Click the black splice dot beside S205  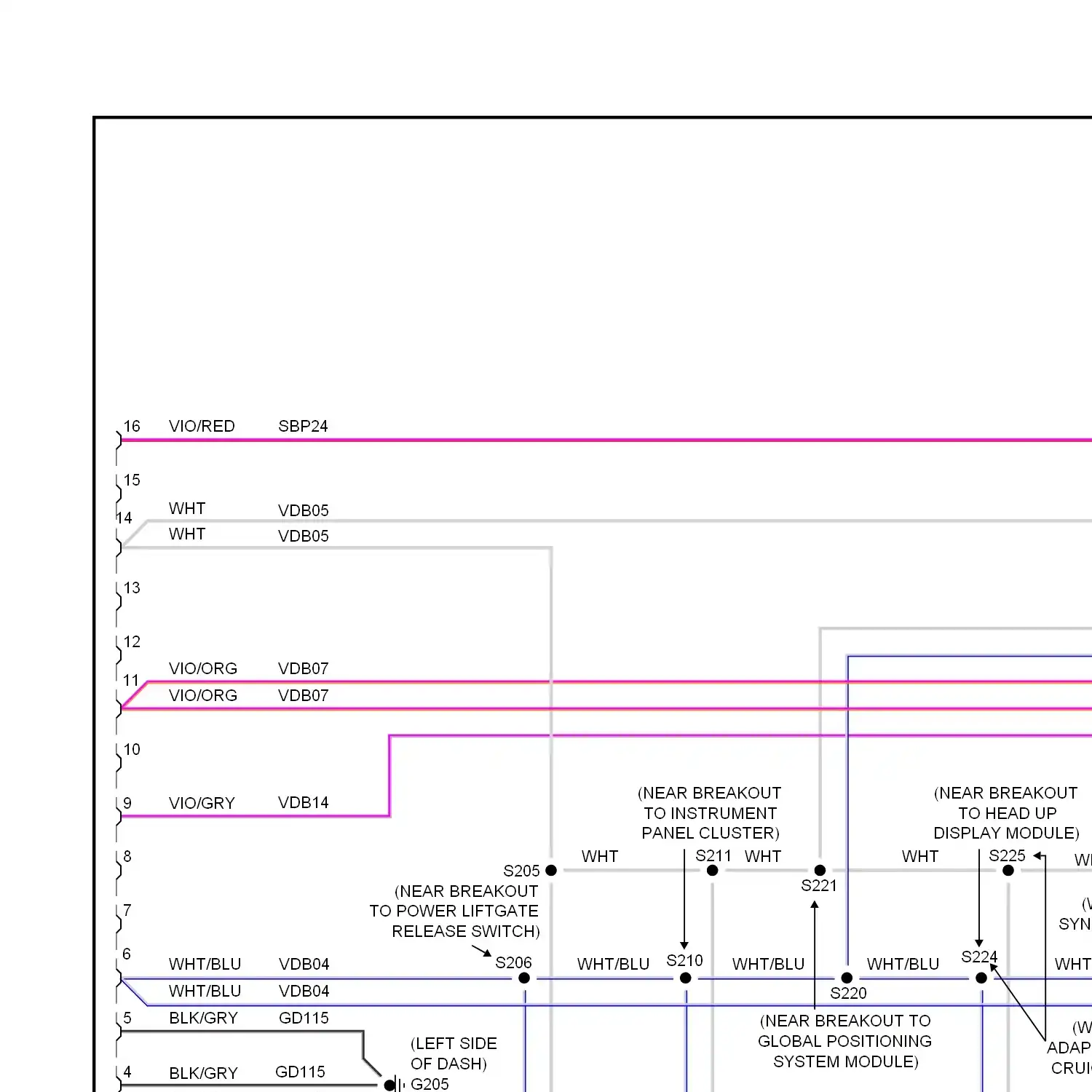click(x=551, y=870)
